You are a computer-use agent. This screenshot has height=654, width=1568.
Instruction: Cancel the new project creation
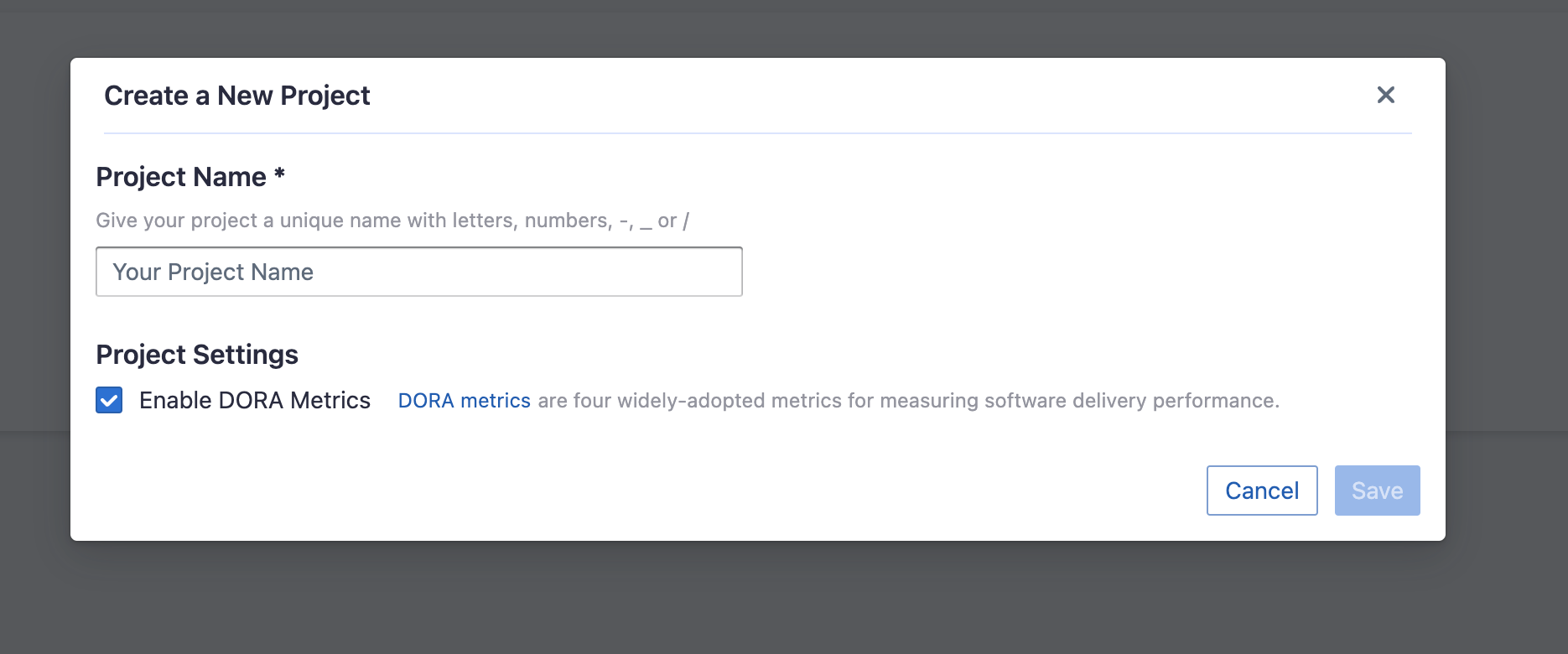(1262, 490)
